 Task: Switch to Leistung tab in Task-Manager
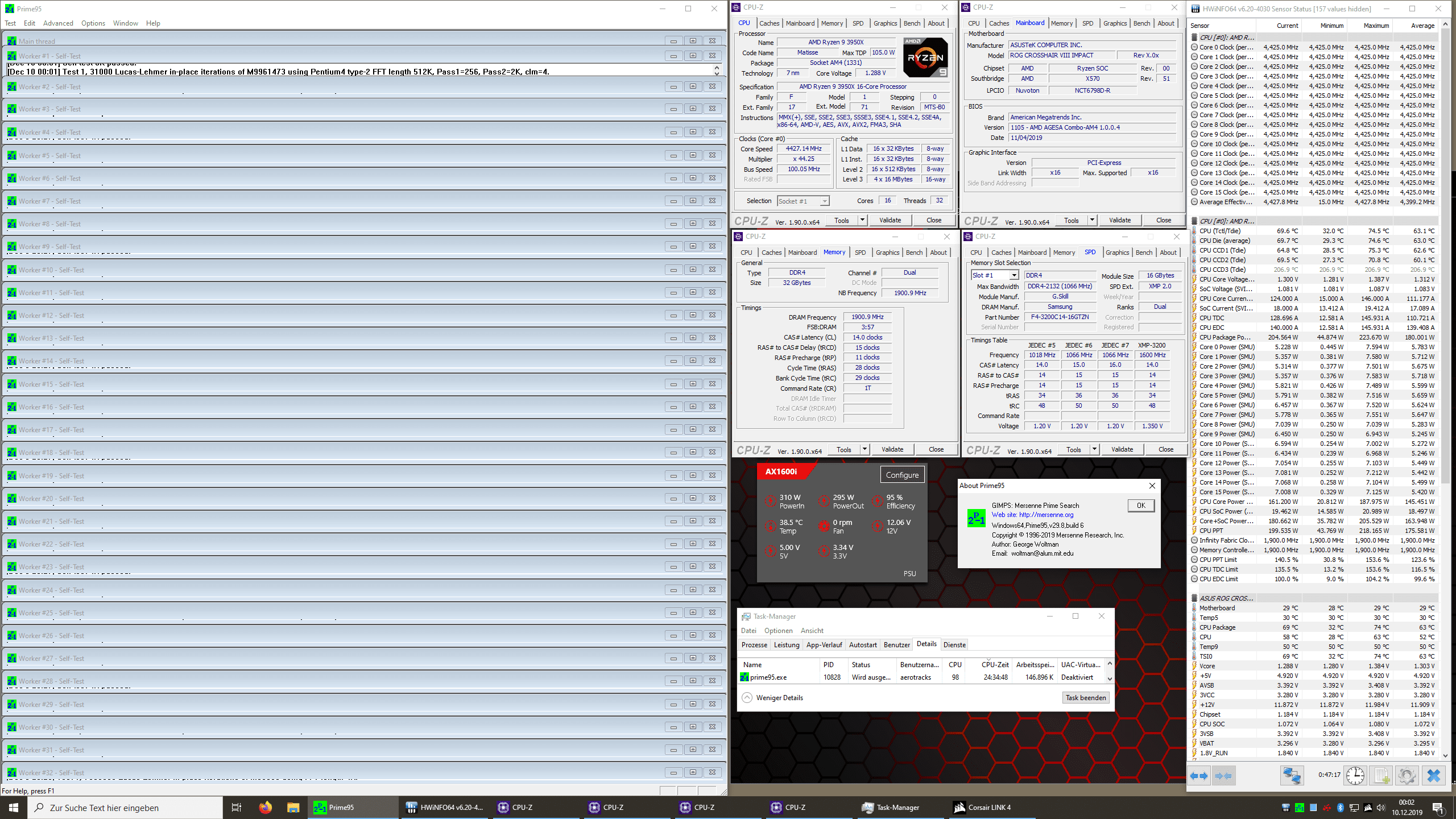[786, 644]
